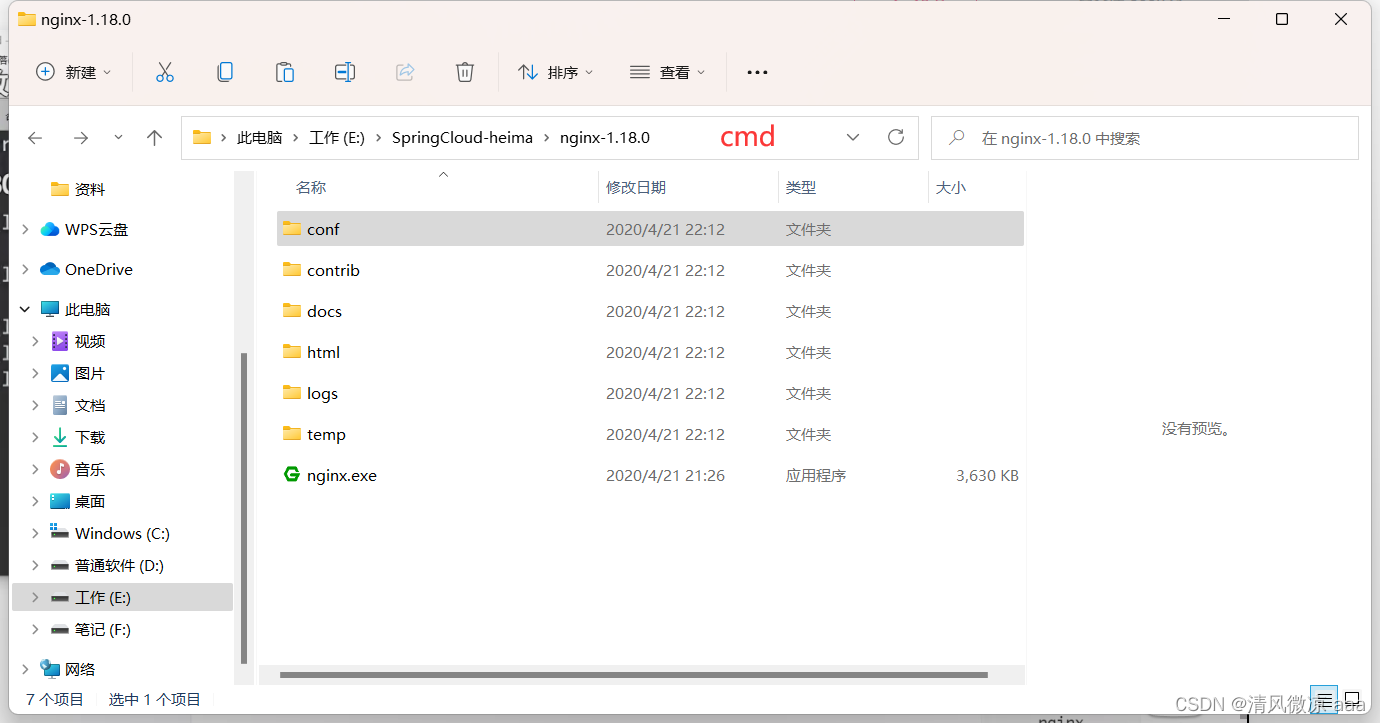This screenshot has height=723, width=1380.
Task: Sort files by 名称 column header
Action: [311, 187]
